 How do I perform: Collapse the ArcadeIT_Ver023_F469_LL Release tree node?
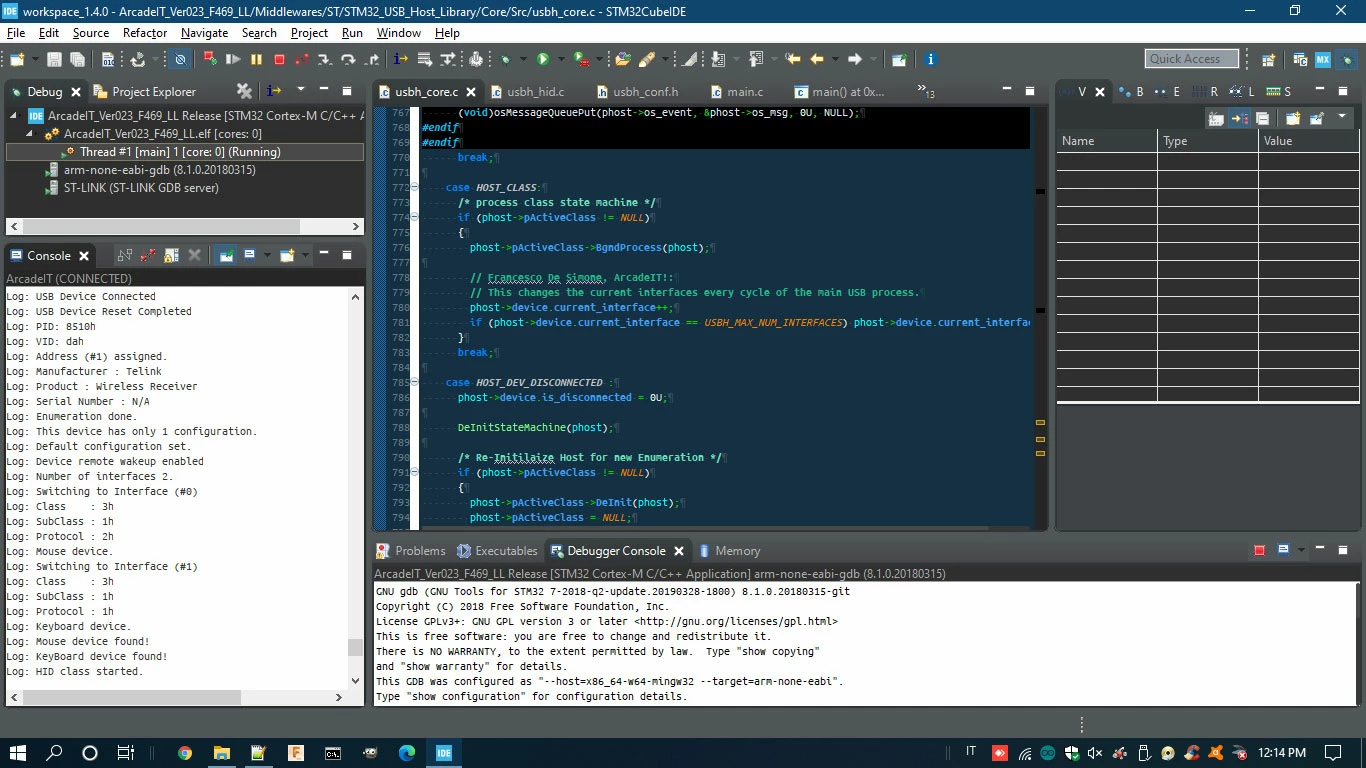[15, 116]
